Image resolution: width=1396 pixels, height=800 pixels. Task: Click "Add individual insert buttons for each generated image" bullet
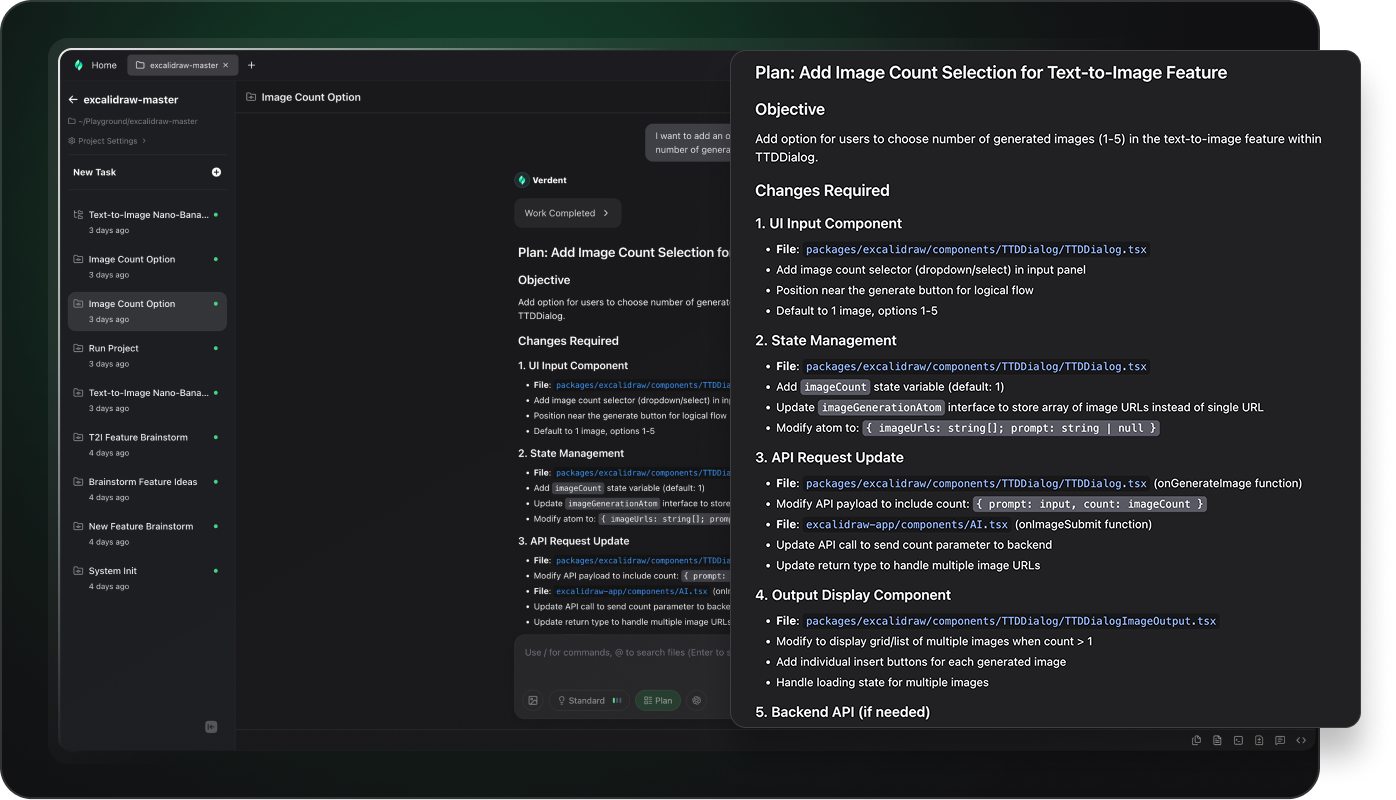[x=921, y=662]
